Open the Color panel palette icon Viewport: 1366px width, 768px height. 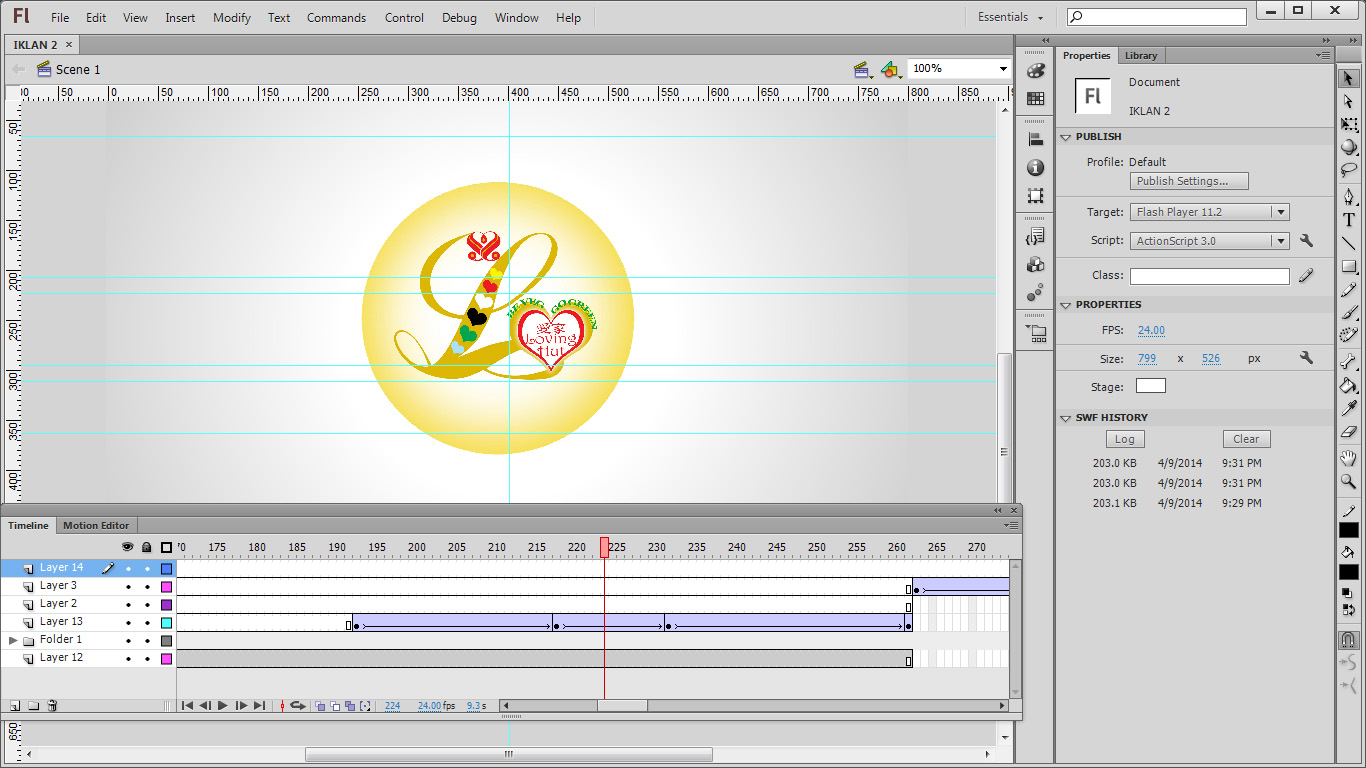click(1035, 71)
